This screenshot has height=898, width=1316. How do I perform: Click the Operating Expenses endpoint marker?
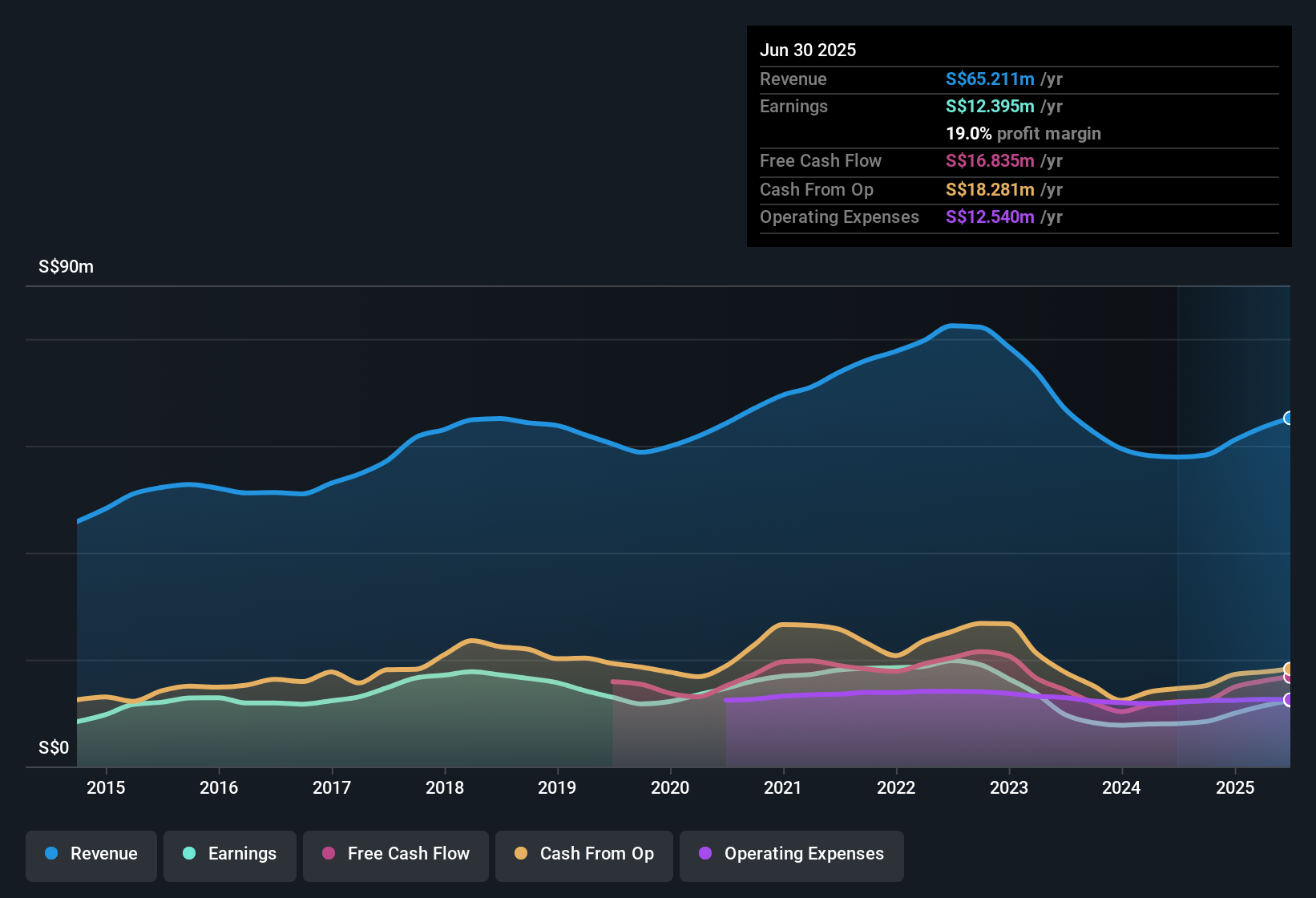click(1288, 700)
